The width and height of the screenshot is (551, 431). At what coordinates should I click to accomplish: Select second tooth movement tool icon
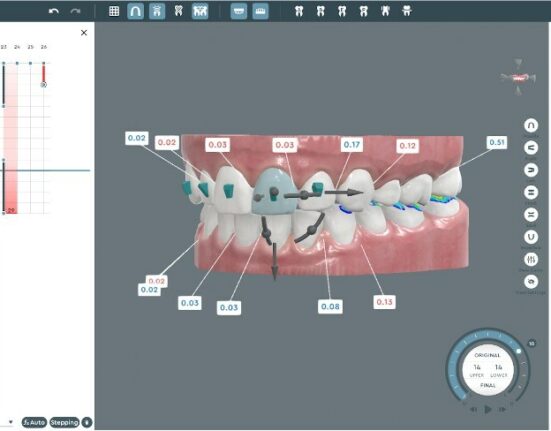point(320,11)
